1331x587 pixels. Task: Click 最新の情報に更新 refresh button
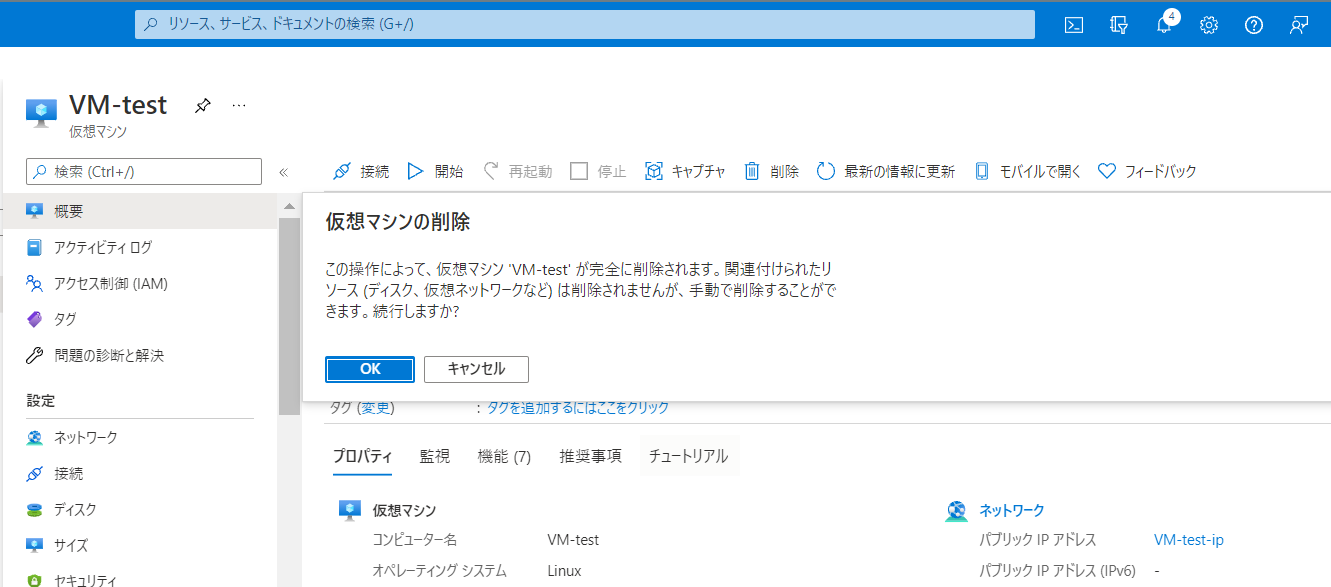885,171
